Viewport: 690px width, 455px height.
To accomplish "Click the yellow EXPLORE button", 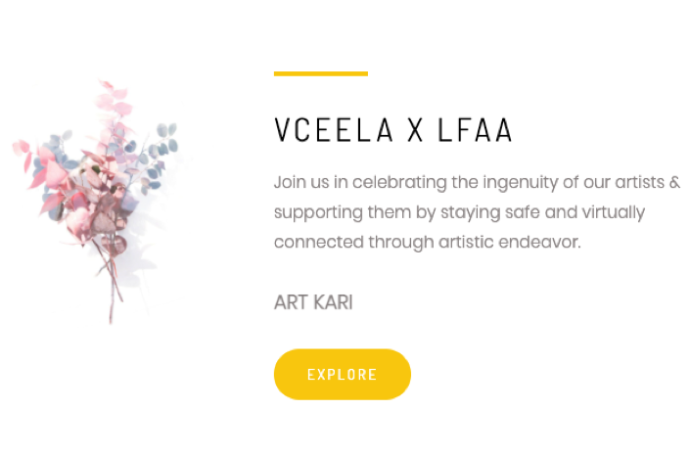I will 342,375.
